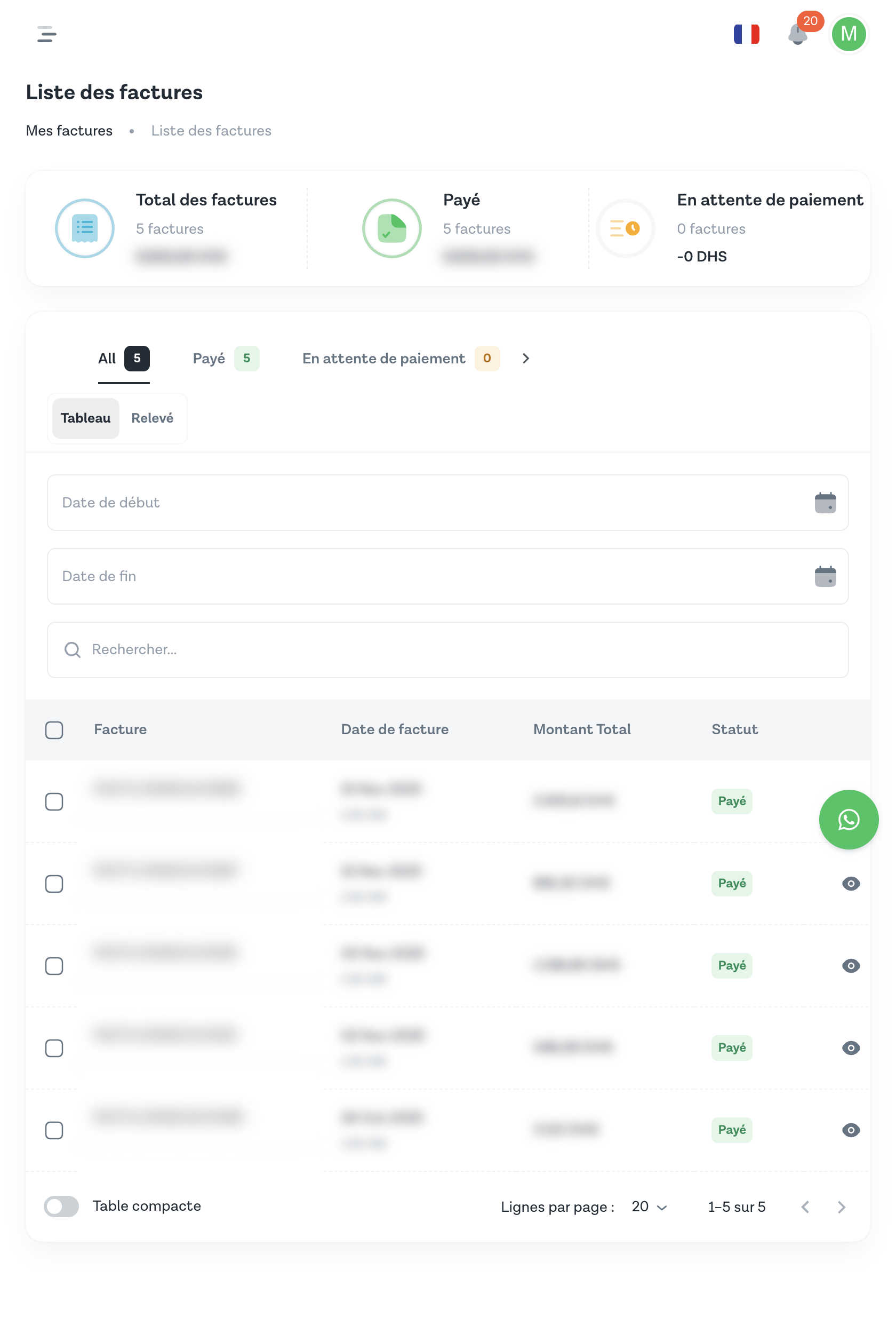Click the French flag language selector
This screenshot has height=1318, width=896.
pos(746,34)
